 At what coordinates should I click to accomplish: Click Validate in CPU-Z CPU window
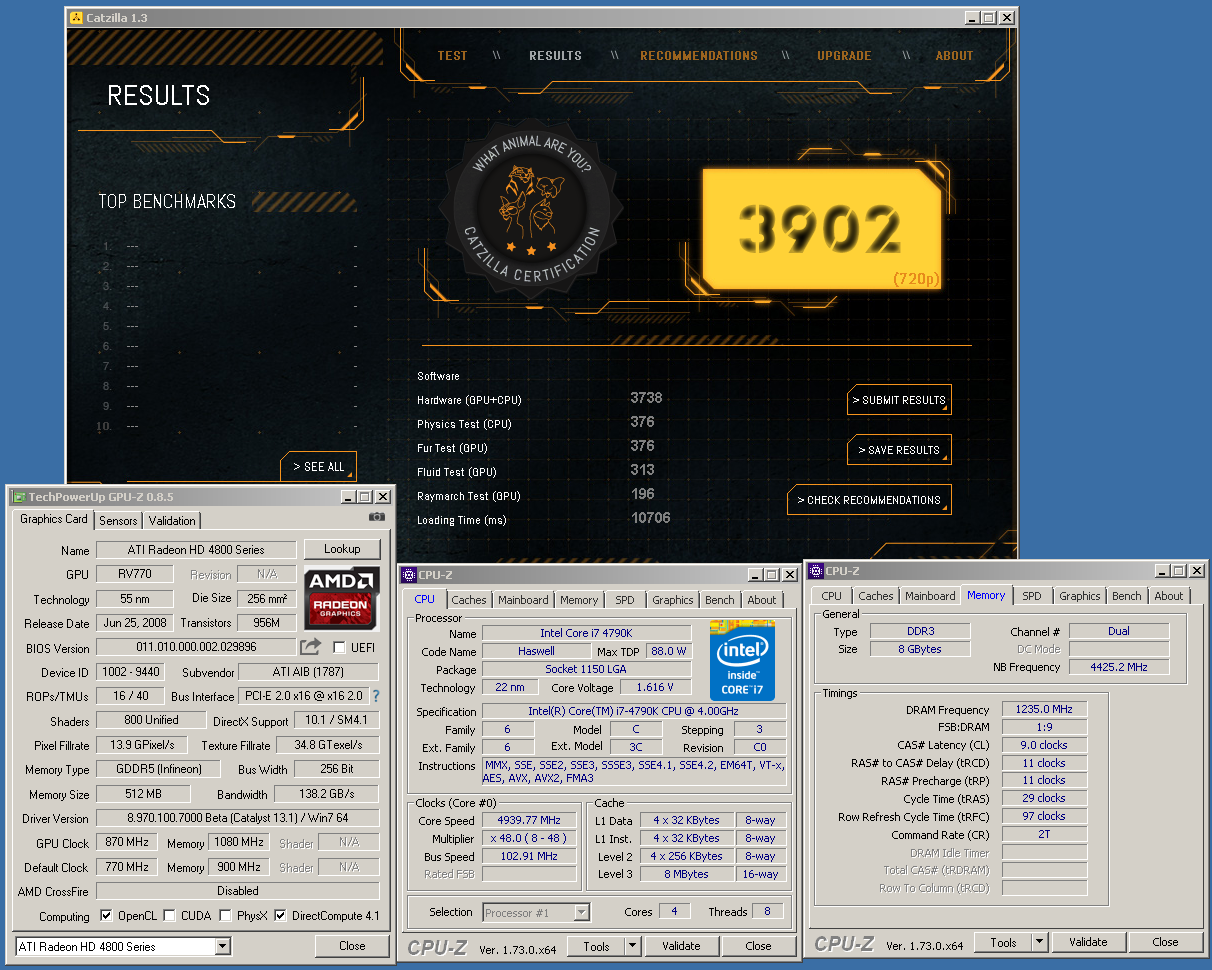click(x=681, y=946)
